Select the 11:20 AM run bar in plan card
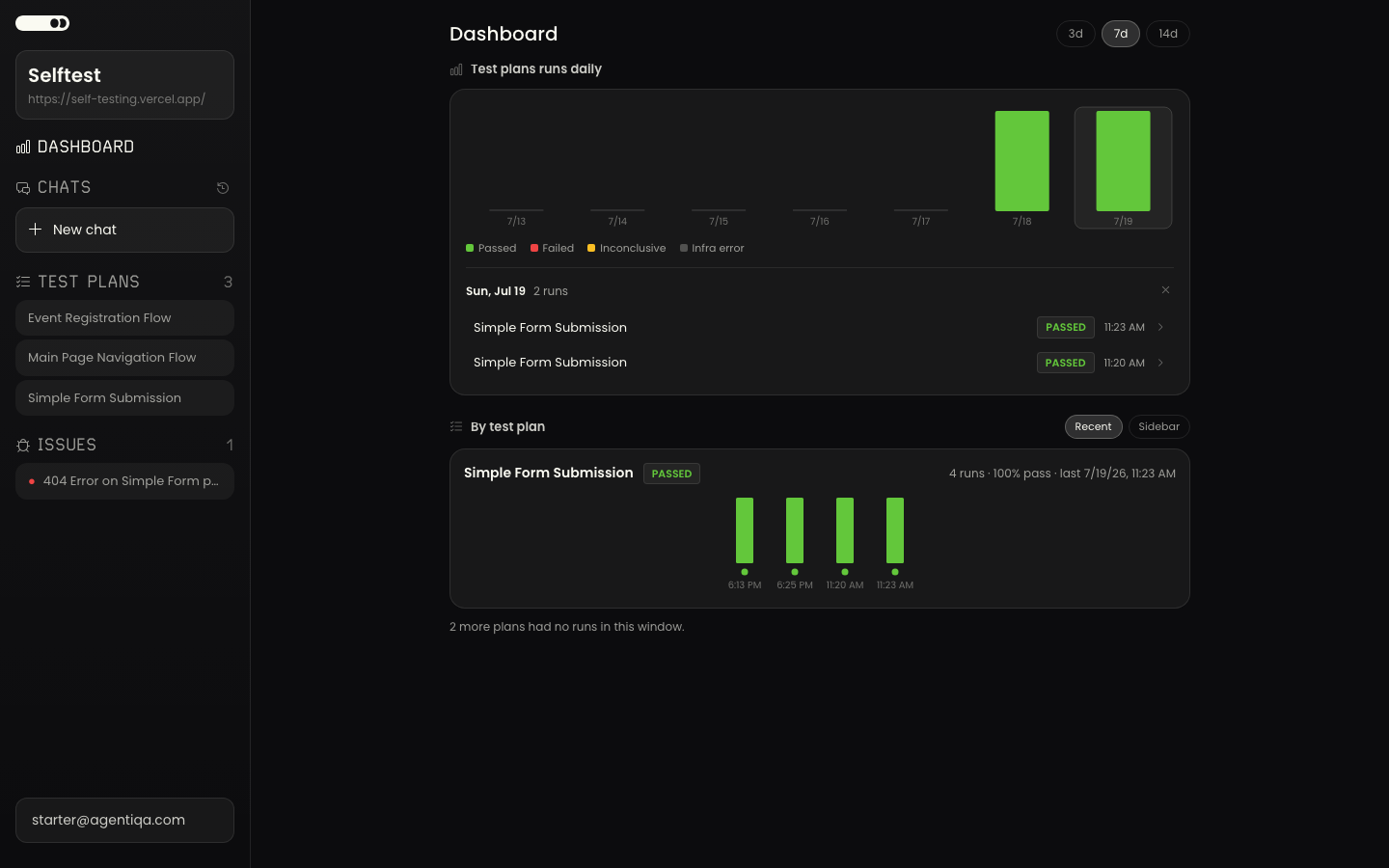The height and width of the screenshot is (868, 1389). pos(845,530)
